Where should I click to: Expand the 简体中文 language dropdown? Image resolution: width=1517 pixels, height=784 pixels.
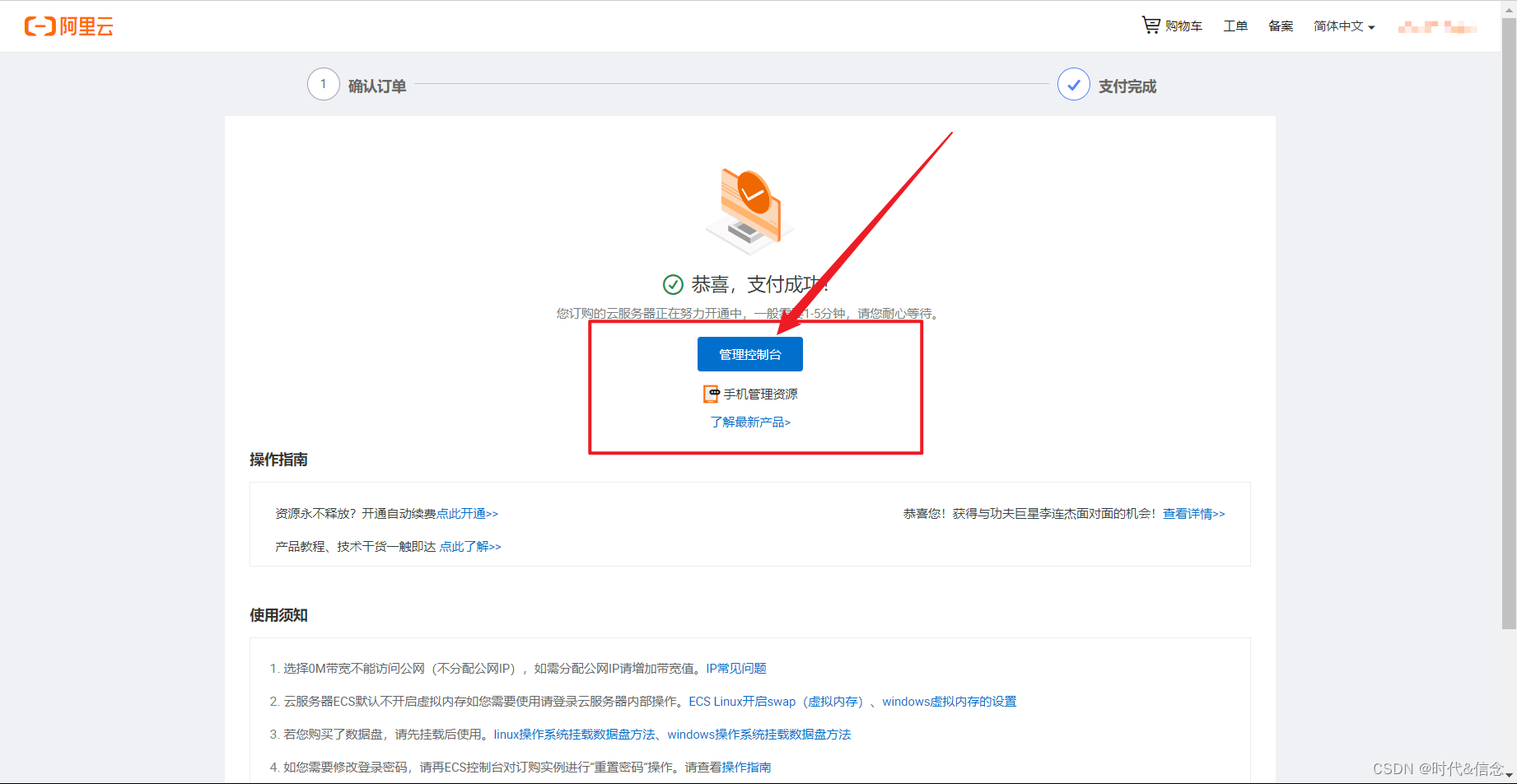tap(1344, 26)
